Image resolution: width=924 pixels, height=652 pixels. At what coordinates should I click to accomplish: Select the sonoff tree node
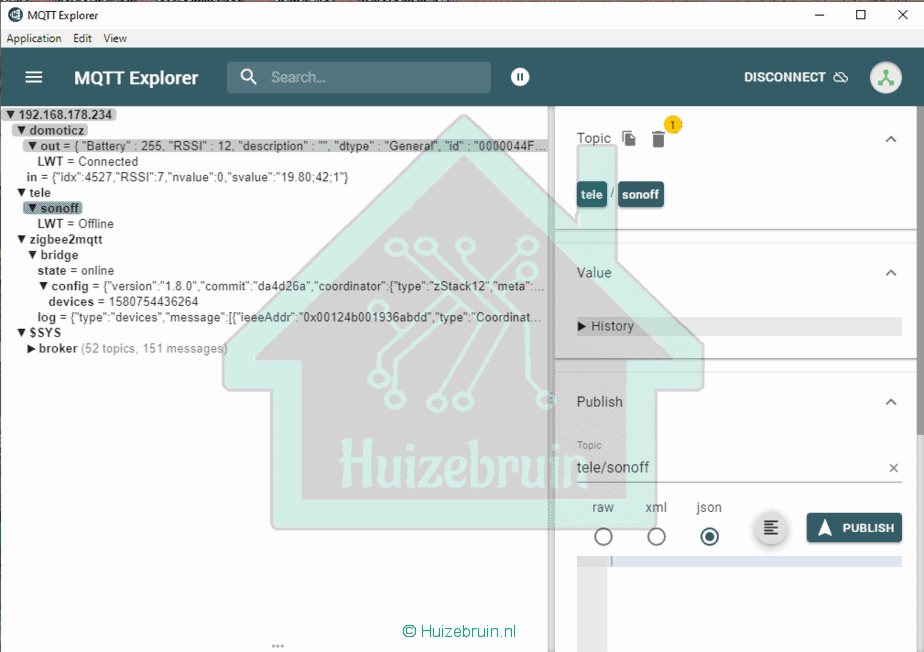tap(52, 208)
